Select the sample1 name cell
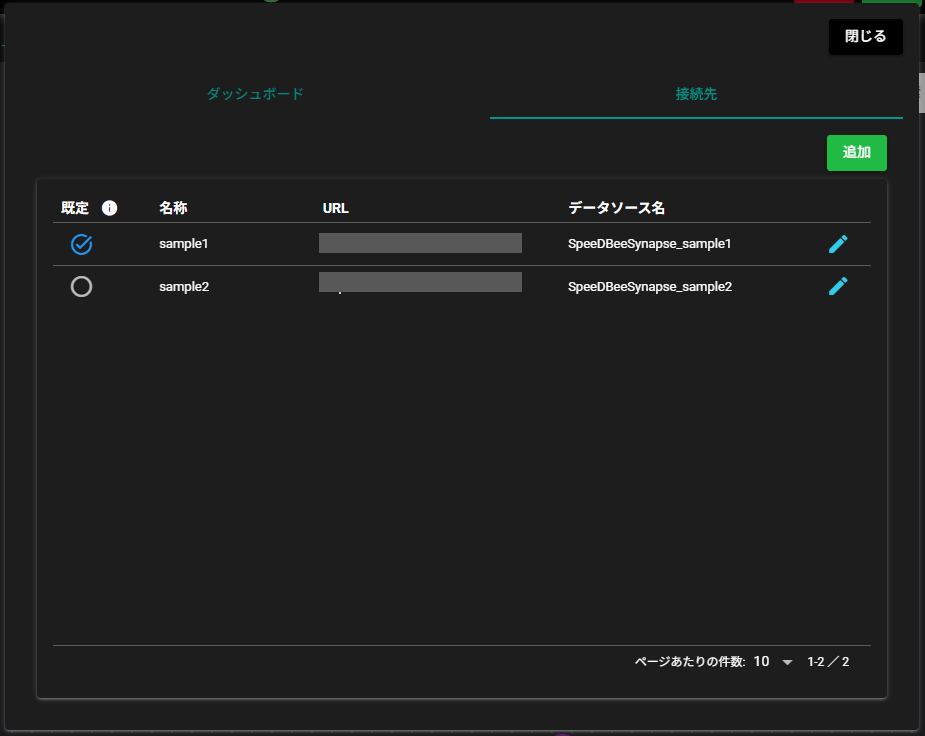This screenshot has width=925, height=736. [x=183, y=244]
